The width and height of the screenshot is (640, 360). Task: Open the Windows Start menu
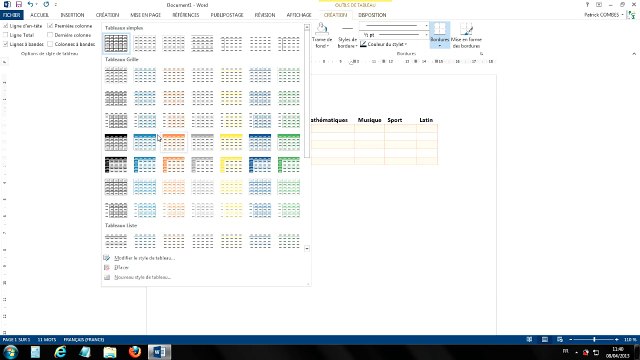click(x=11, y=352)
